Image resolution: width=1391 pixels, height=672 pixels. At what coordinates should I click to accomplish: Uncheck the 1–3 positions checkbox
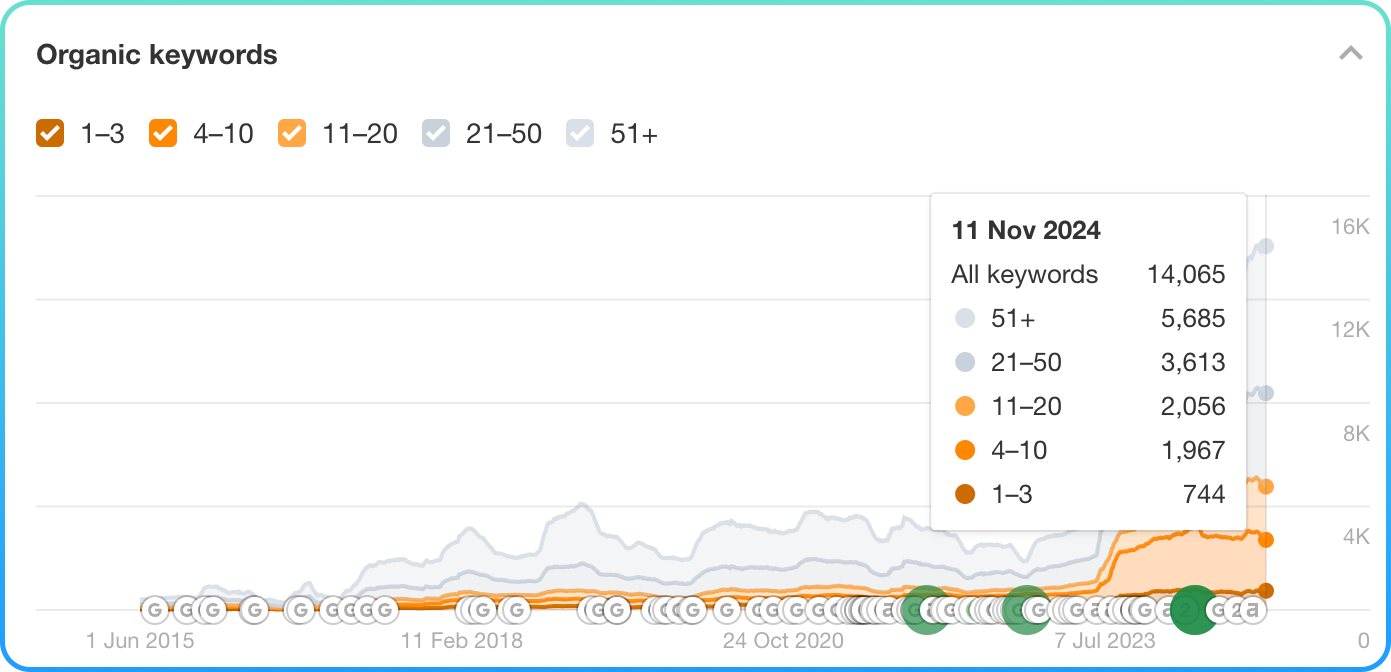pos(50,133)
